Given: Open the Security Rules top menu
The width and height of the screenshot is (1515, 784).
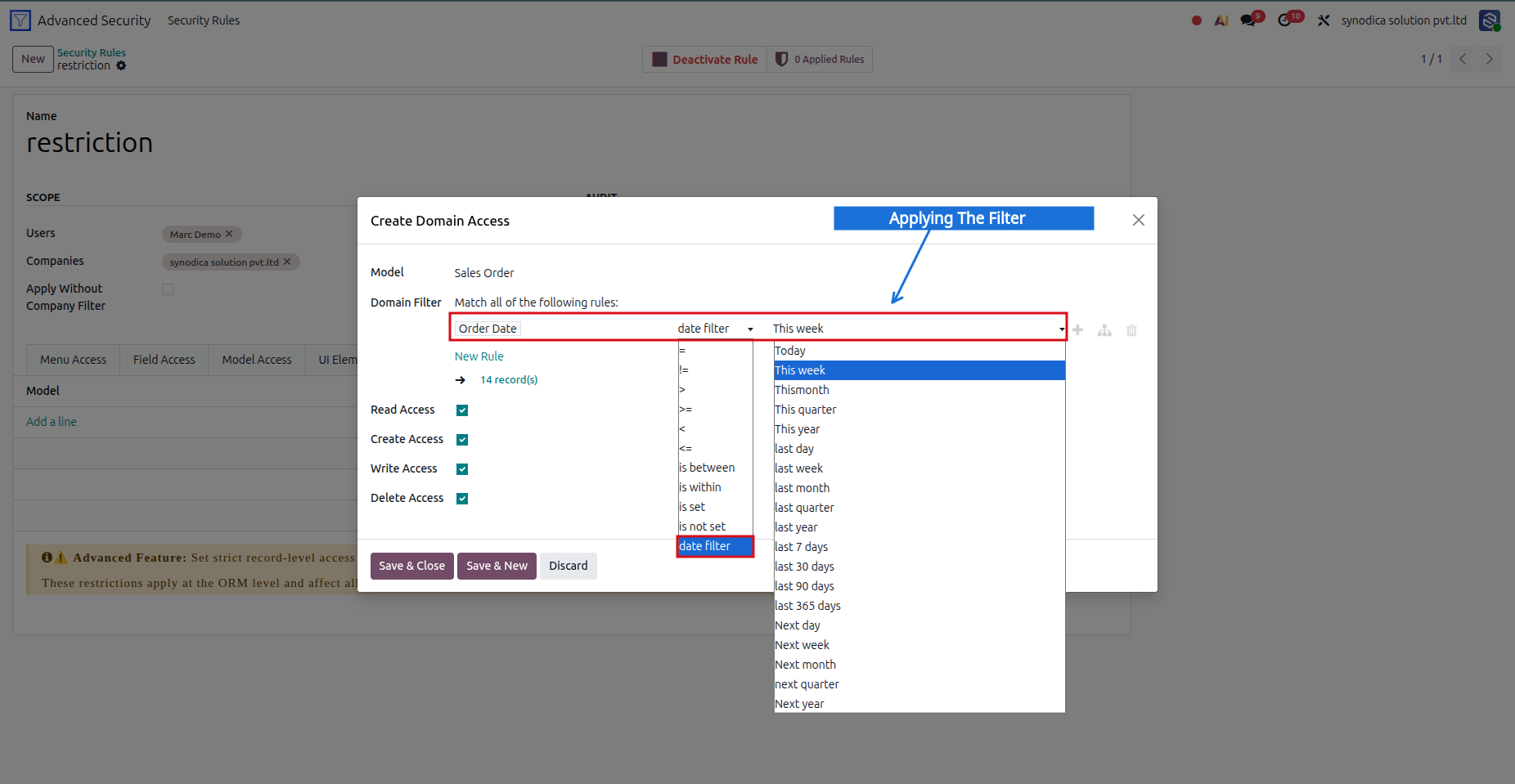Looking at the screenshot, I should pos(204,20).
